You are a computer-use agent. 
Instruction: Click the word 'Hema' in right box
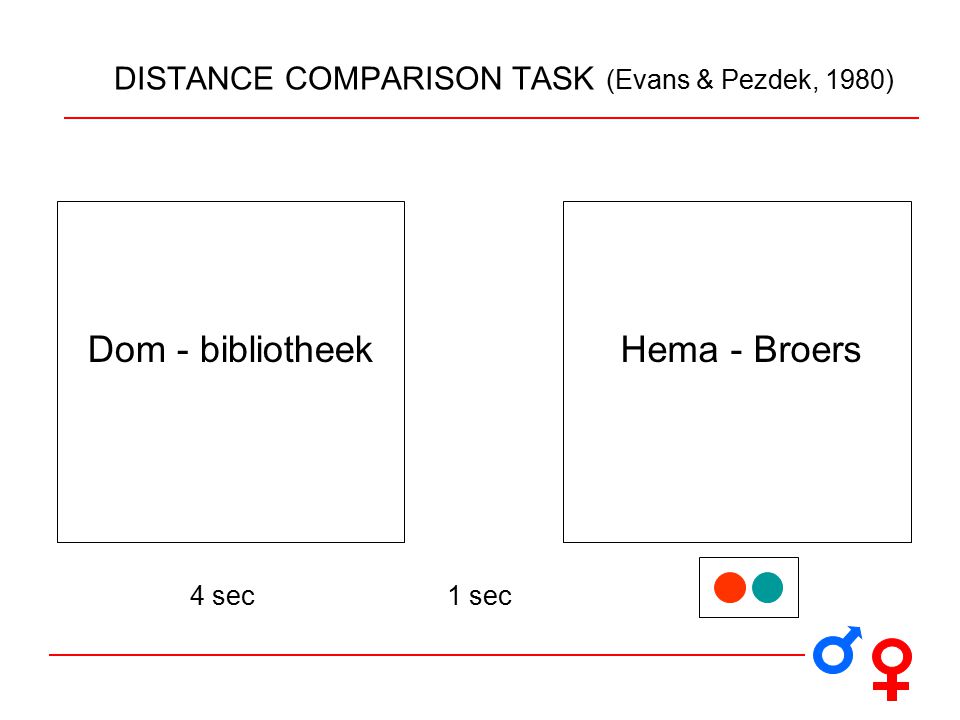pos(669,350)
